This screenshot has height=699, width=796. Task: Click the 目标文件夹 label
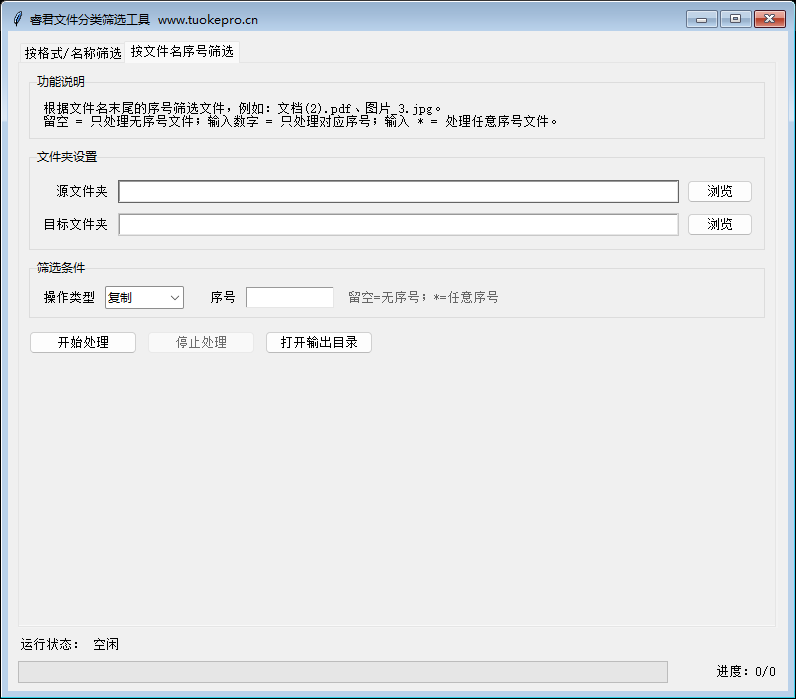(x=76, y=224)
